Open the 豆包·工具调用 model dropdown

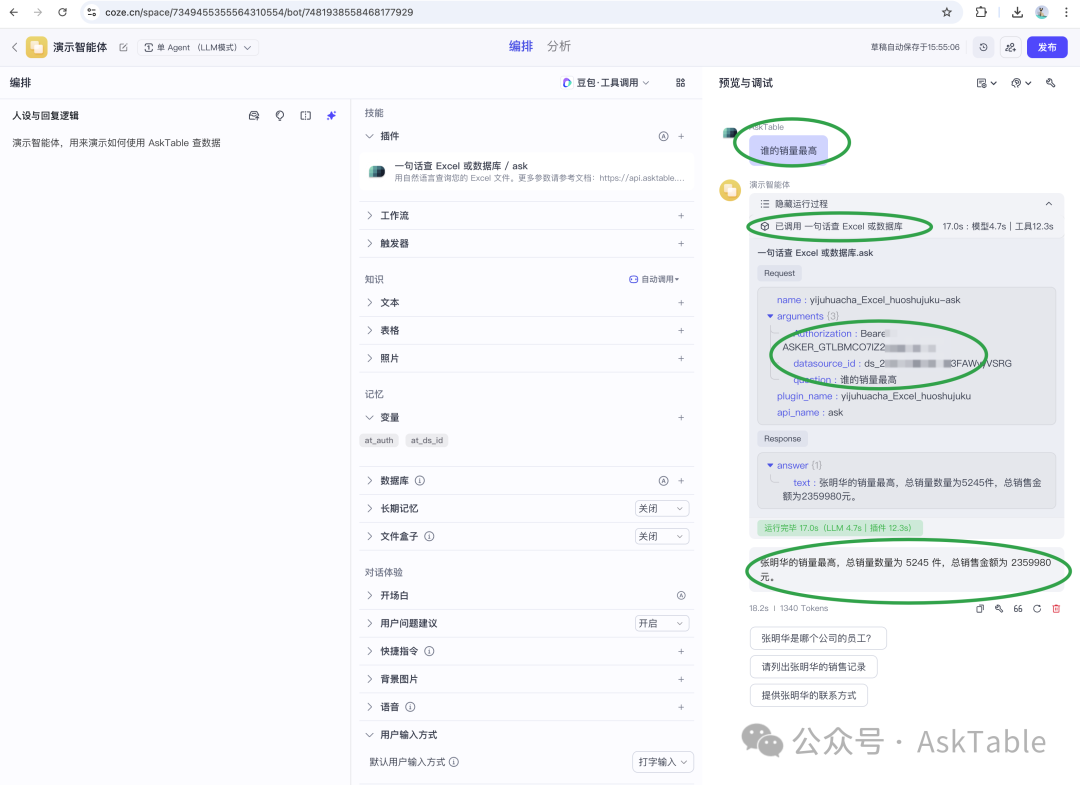pyautogui.click(x=606, y=83)
